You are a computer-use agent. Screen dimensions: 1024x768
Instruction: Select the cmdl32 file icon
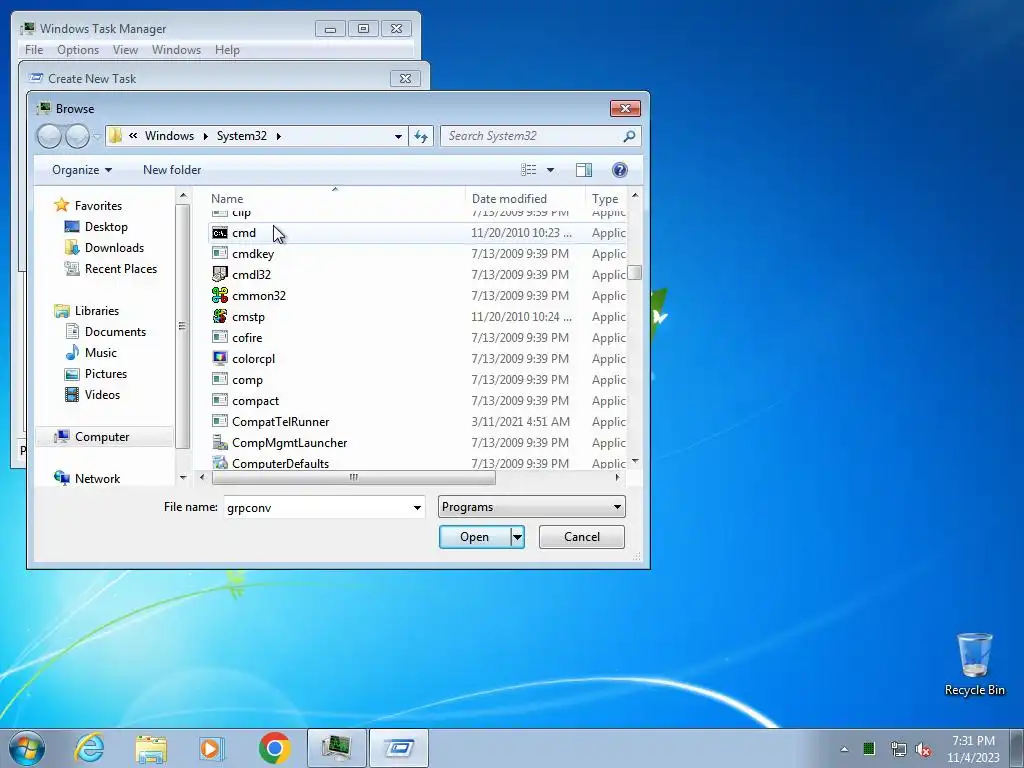tap(220, 275)
